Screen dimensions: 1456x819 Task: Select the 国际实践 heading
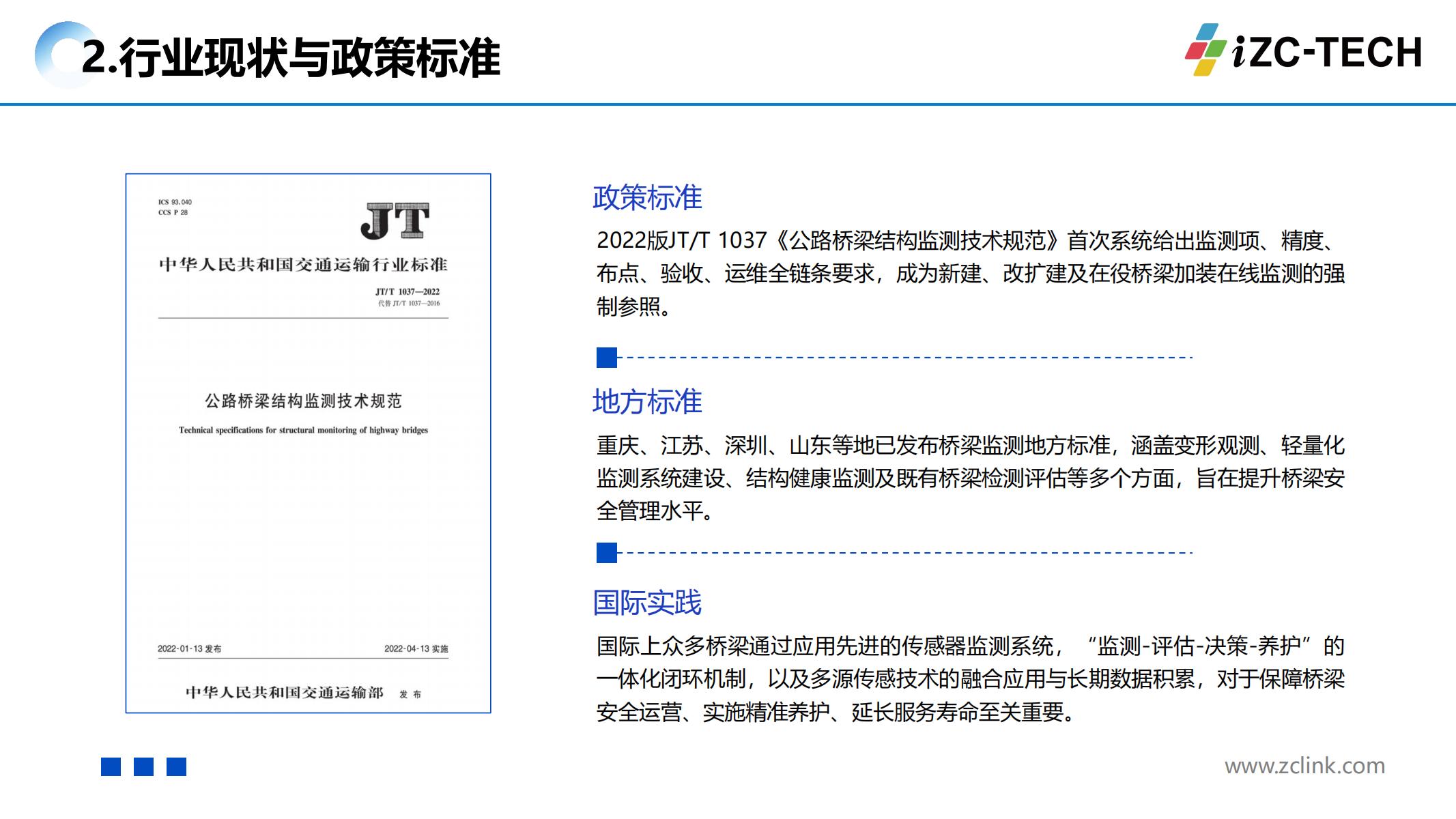point(647,603)
